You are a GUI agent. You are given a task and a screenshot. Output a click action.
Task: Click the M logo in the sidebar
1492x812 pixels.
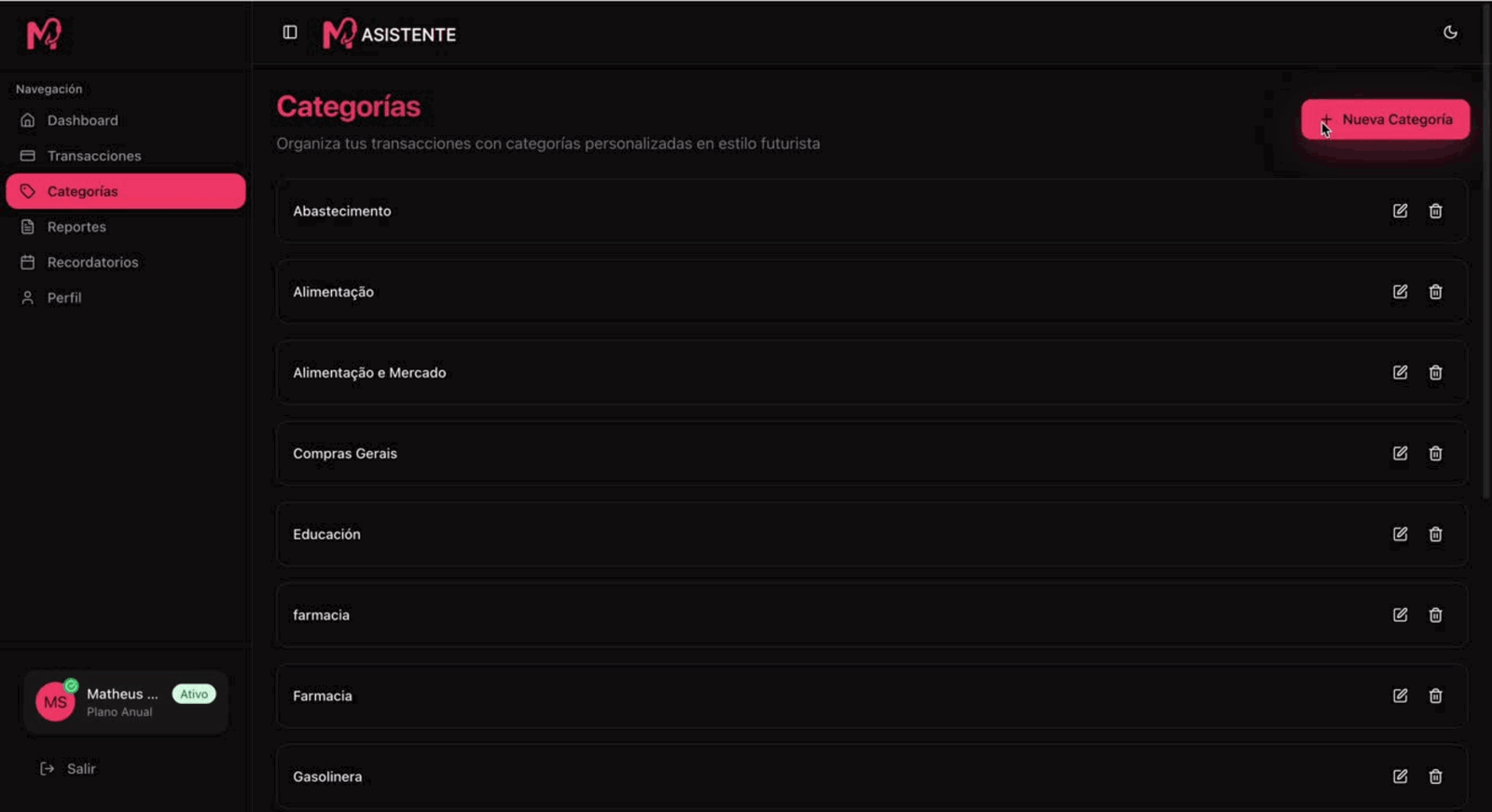pyautogui.click(x=44, y=34)
